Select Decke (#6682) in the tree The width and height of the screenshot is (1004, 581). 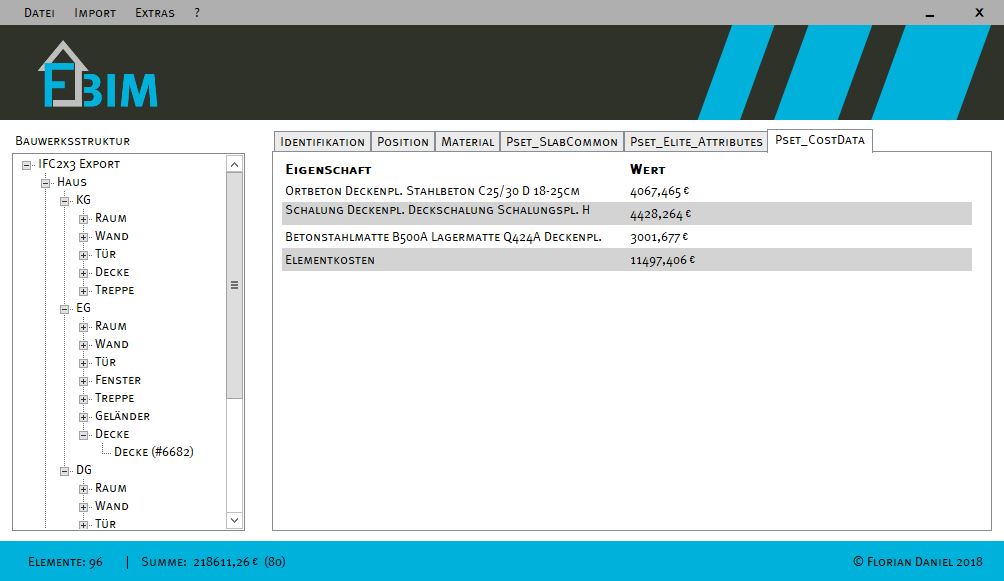click(153, 452)
